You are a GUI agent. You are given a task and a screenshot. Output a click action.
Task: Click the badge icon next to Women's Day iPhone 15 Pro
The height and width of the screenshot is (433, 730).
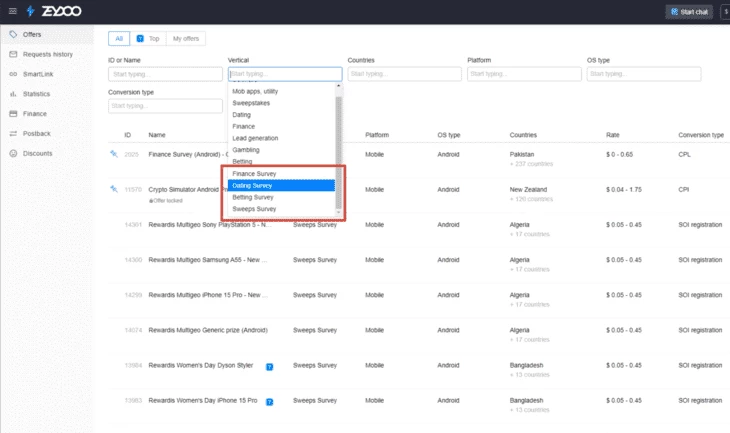269,402
